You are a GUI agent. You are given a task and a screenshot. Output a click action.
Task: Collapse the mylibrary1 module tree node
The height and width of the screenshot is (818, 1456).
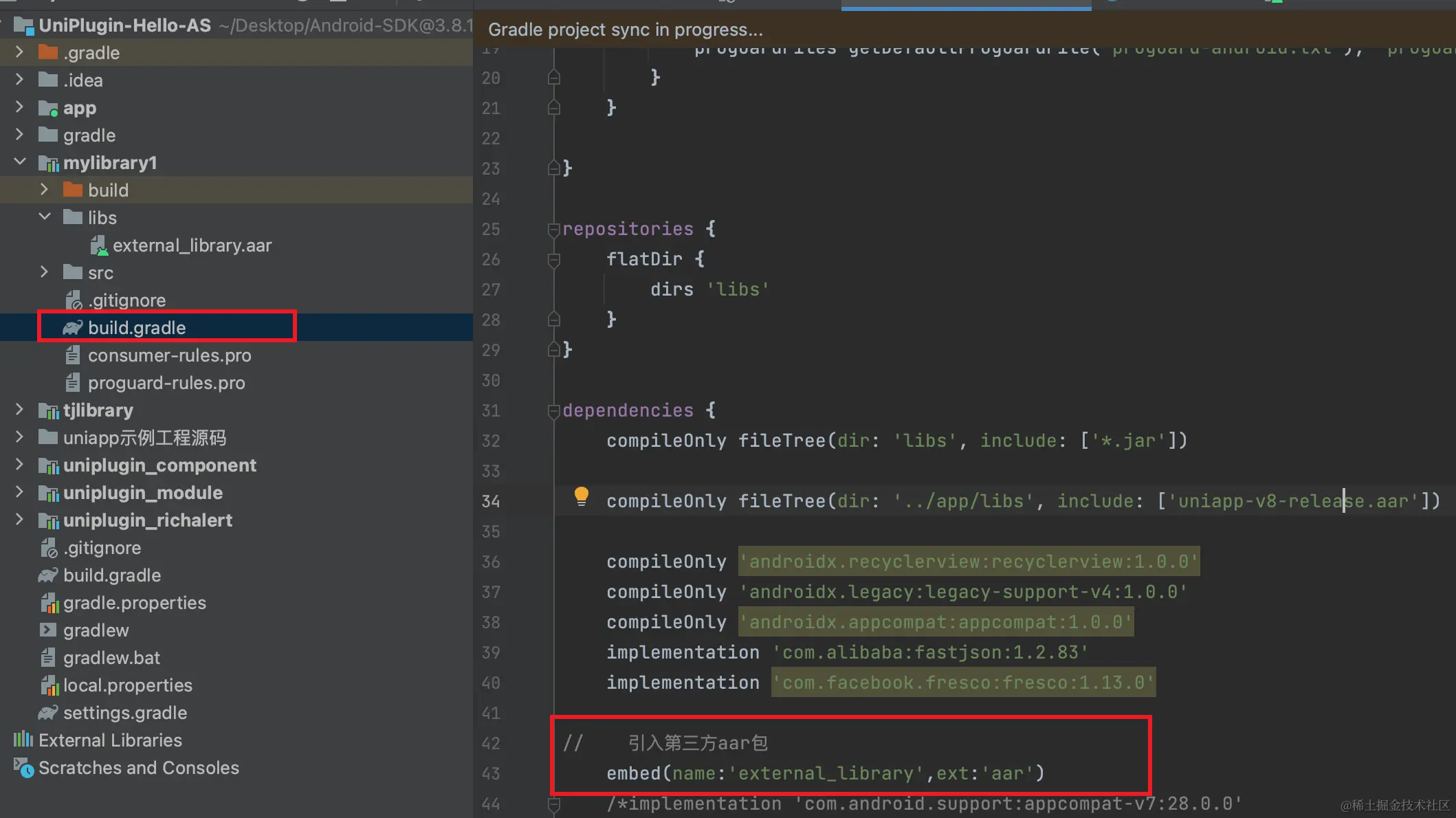[x=20, y=162]
